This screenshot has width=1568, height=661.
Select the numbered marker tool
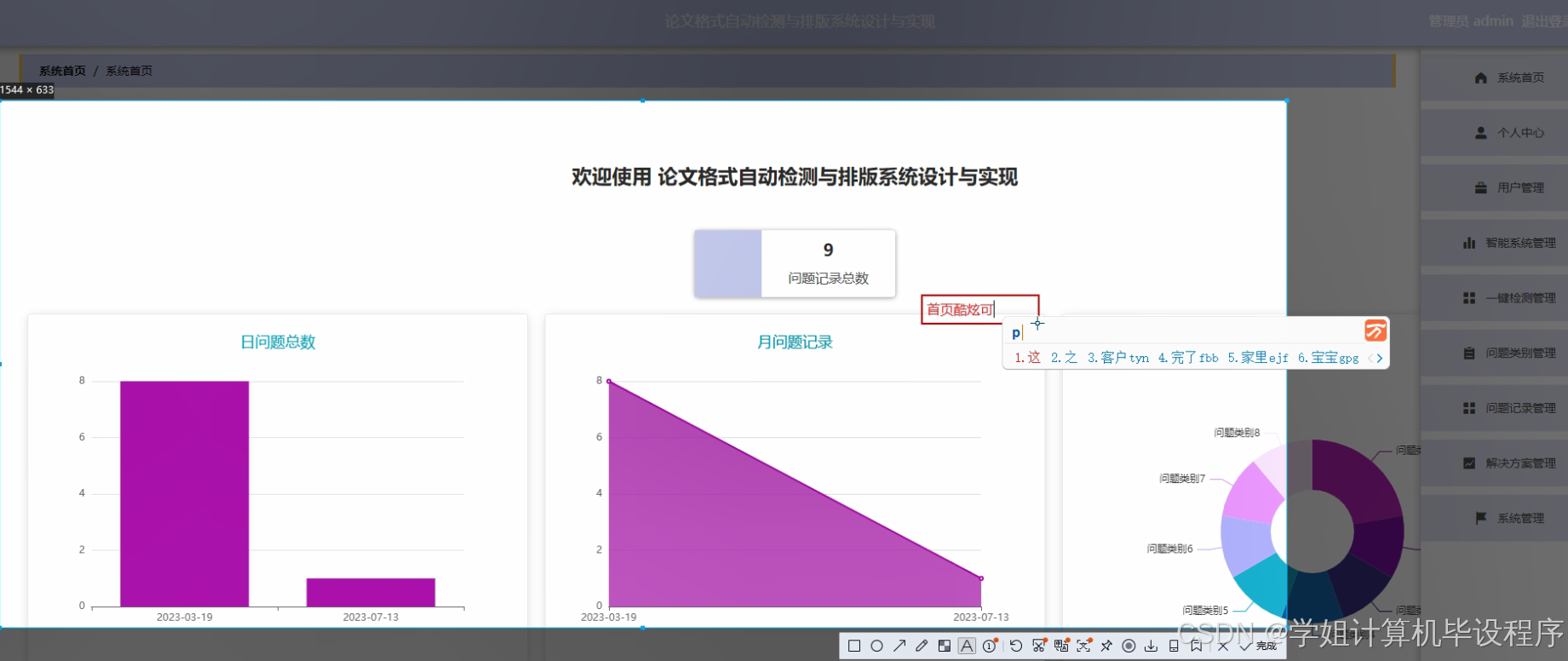(x=990, y=646)
